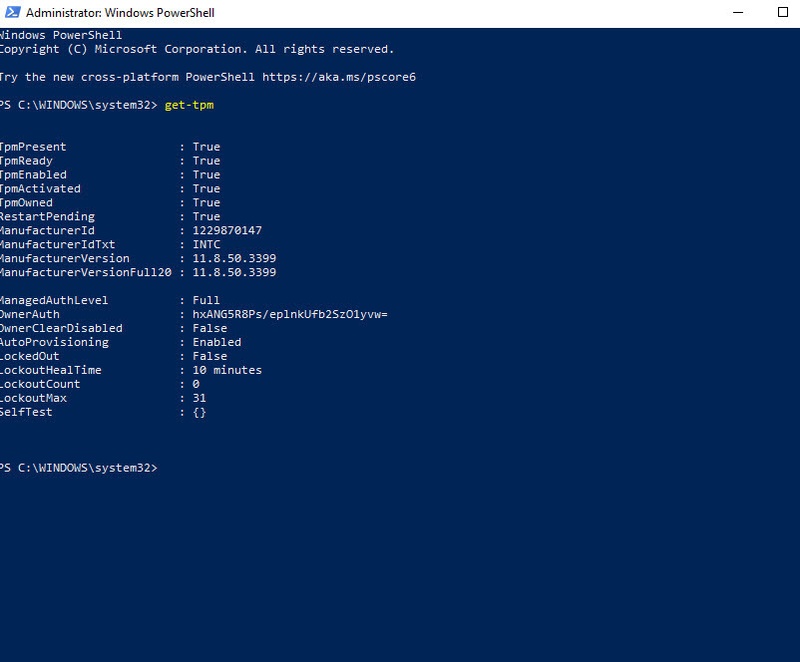Select the True value of TpmActivated
800x662 pixels.
click(x=206, y=189)
